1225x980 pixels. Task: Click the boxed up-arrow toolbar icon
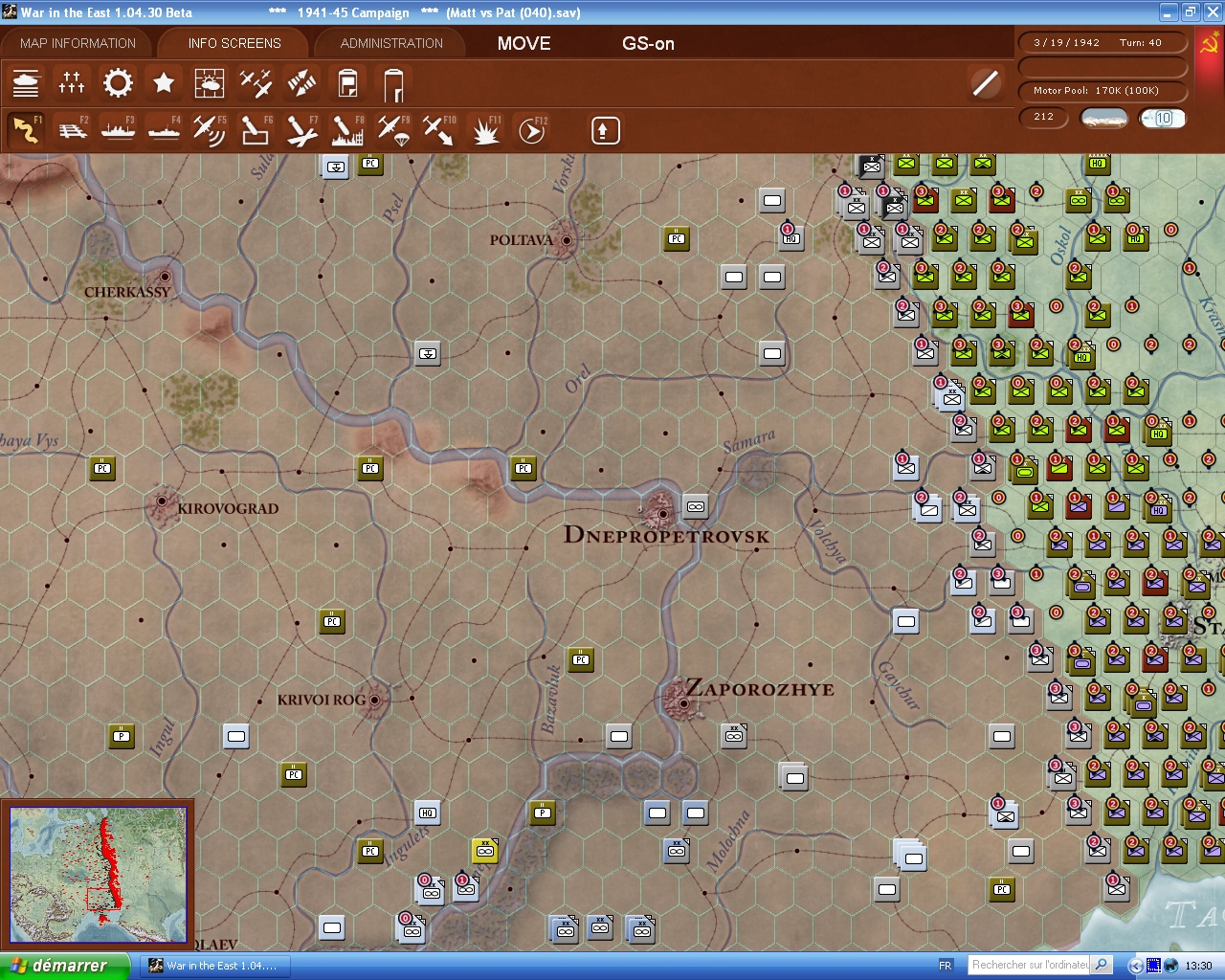point(605,130)
